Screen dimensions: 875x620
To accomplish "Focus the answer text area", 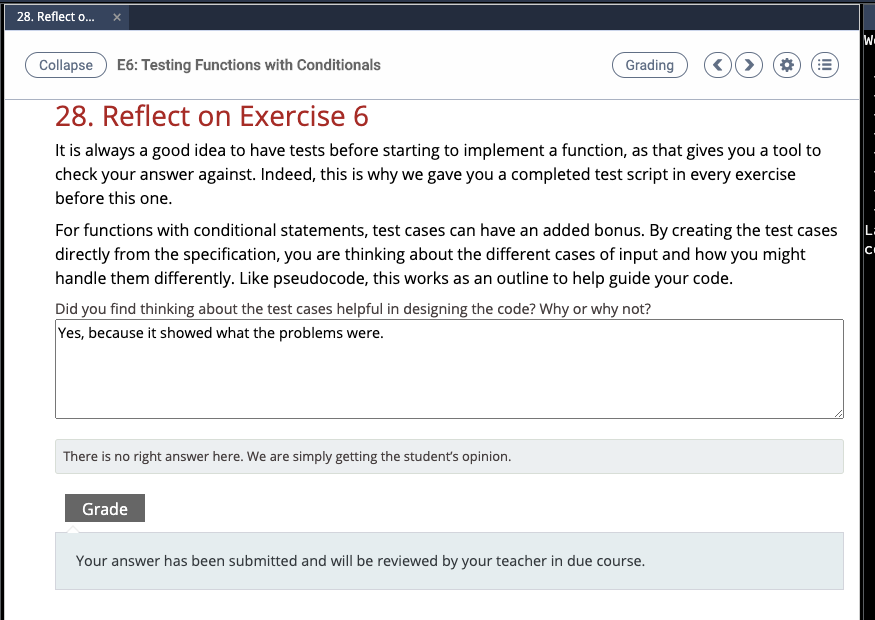I will tap(449, 369).
